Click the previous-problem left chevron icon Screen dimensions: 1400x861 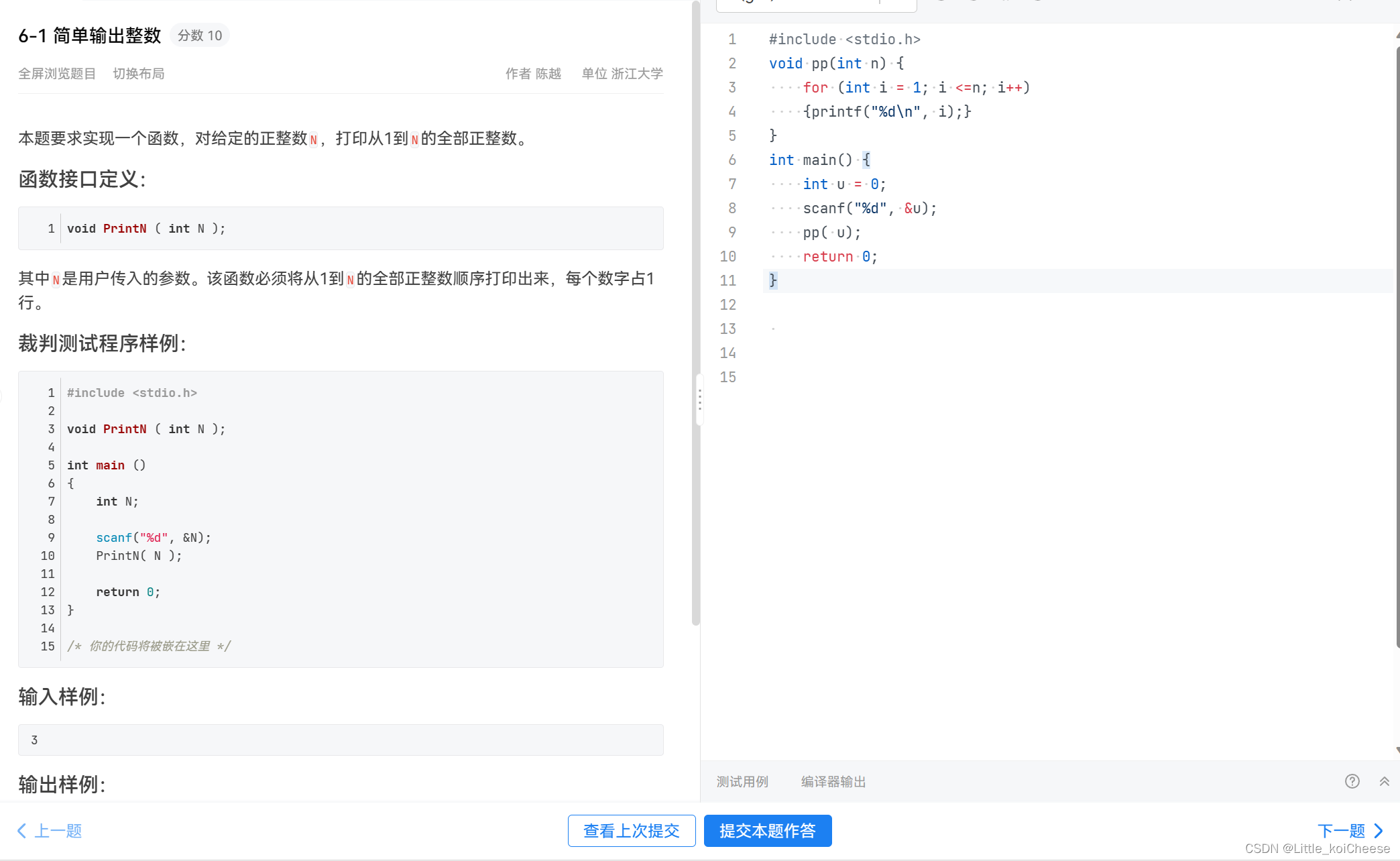tap(21, 831)
